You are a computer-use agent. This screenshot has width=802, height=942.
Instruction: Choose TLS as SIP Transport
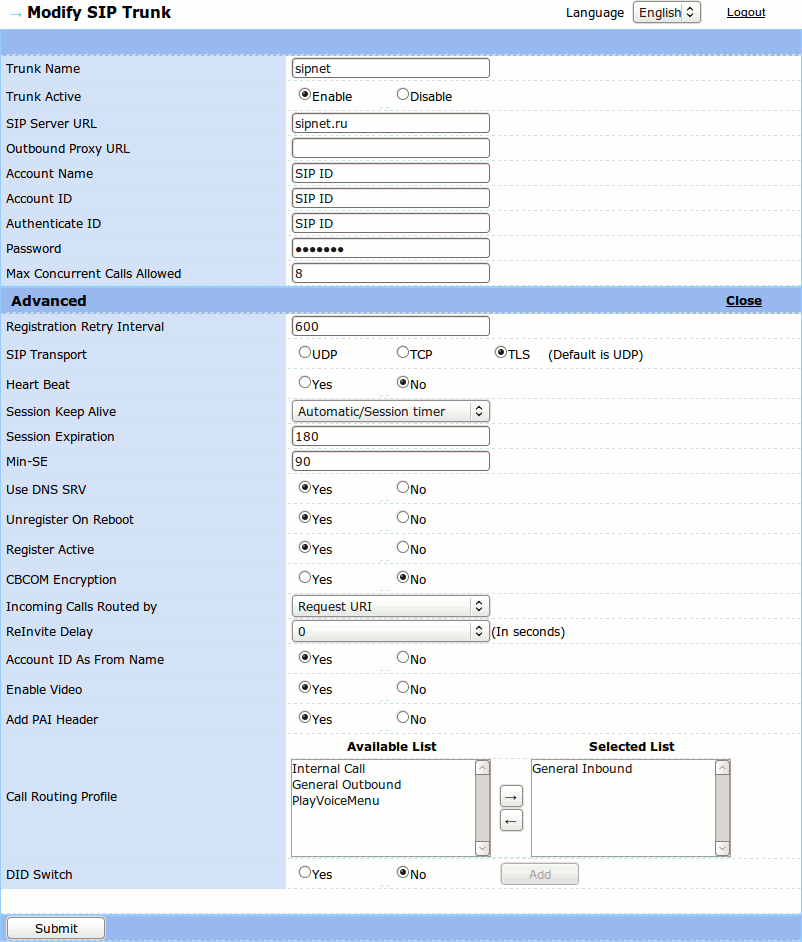[500, 352]
